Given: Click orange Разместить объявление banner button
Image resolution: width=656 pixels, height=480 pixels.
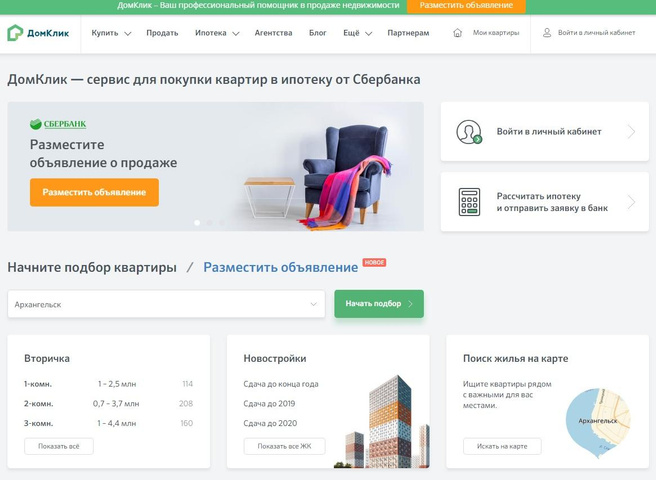Looking at the screenshot, I should (x=94, y=193).
